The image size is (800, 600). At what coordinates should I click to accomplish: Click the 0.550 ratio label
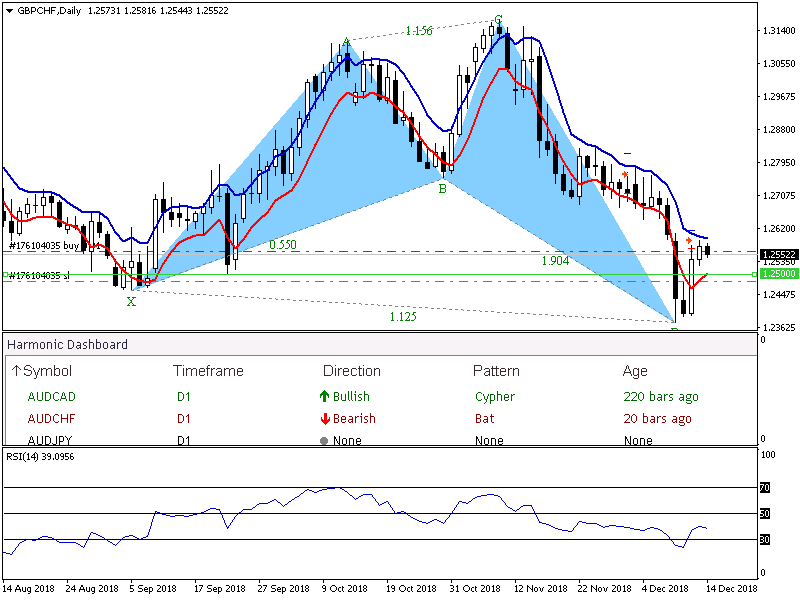tap(283, 245)
